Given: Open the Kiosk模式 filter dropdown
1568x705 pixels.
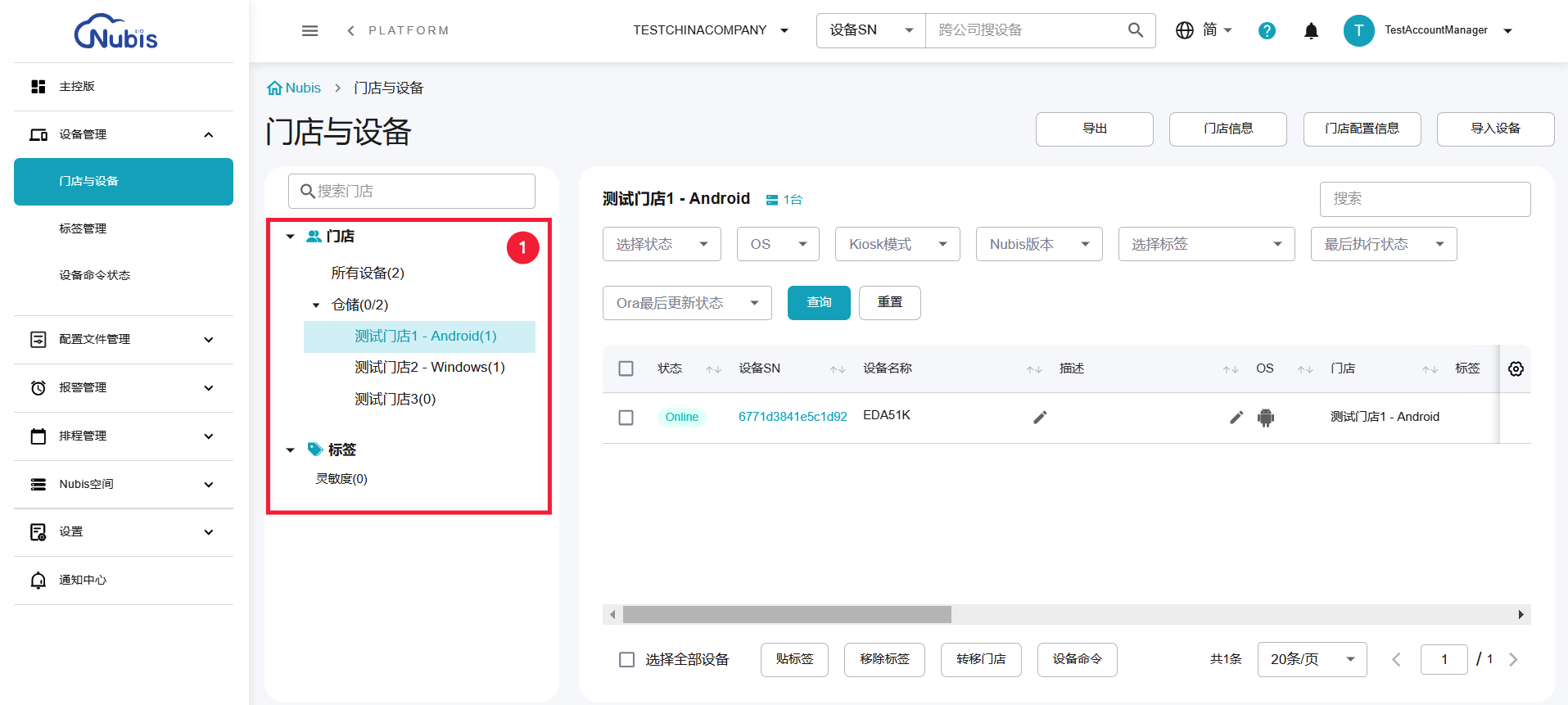Looking at the screenshot, I should point(897,244).
